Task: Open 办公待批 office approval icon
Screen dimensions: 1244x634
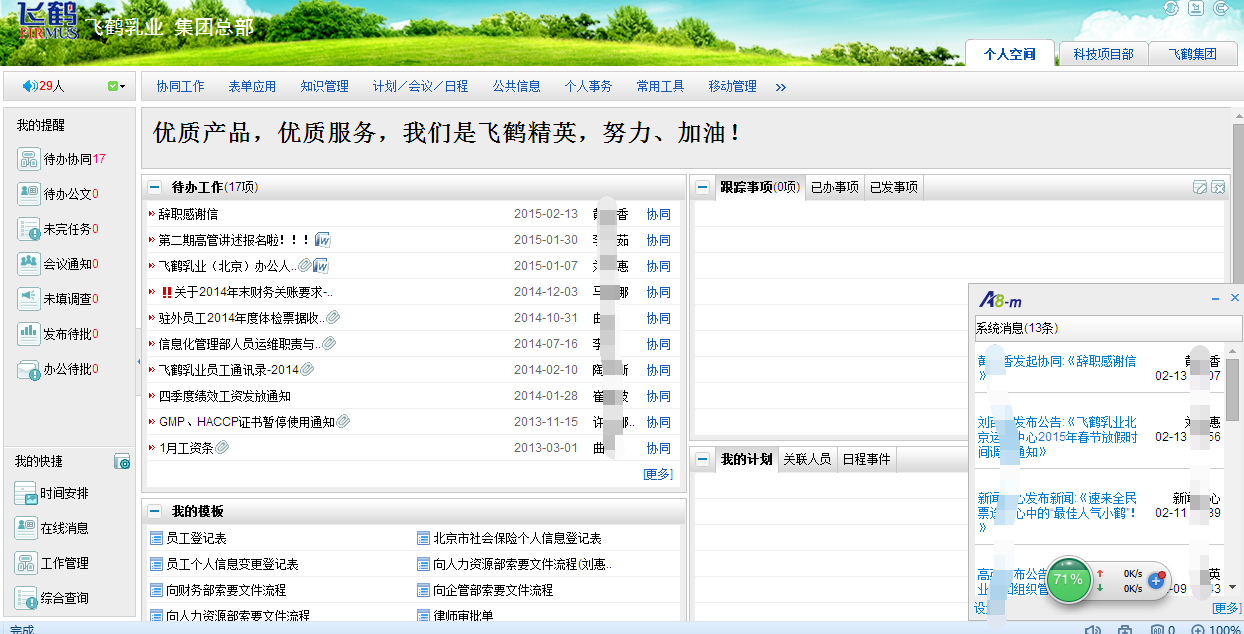Action: click(x=28, y=369)
